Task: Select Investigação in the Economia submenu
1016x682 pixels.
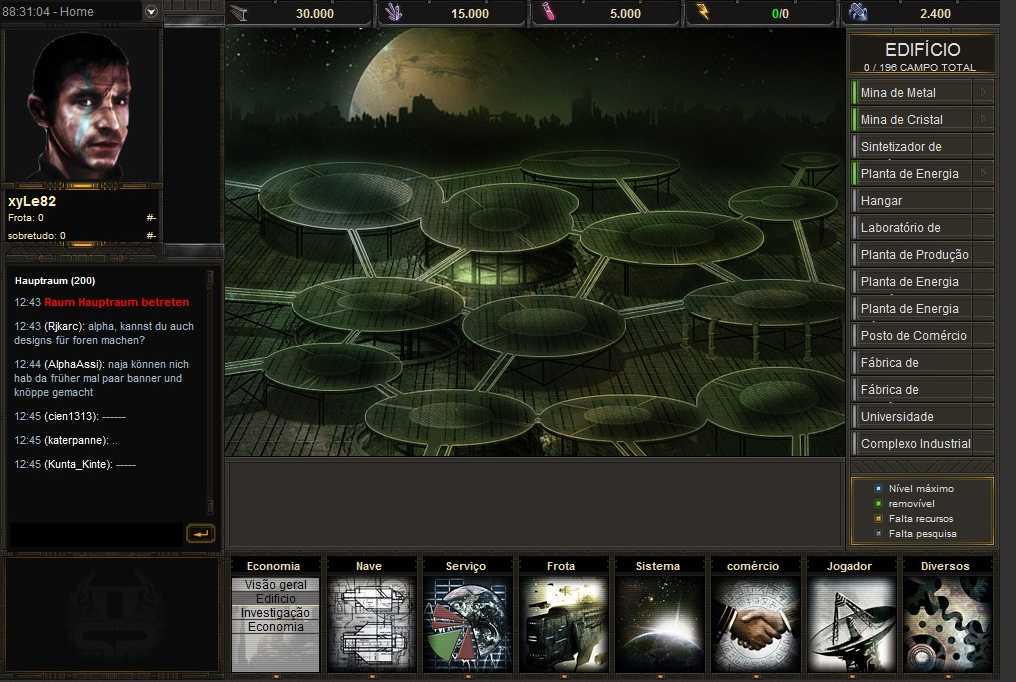Action: pyautogui.click(x=275, y=613)
